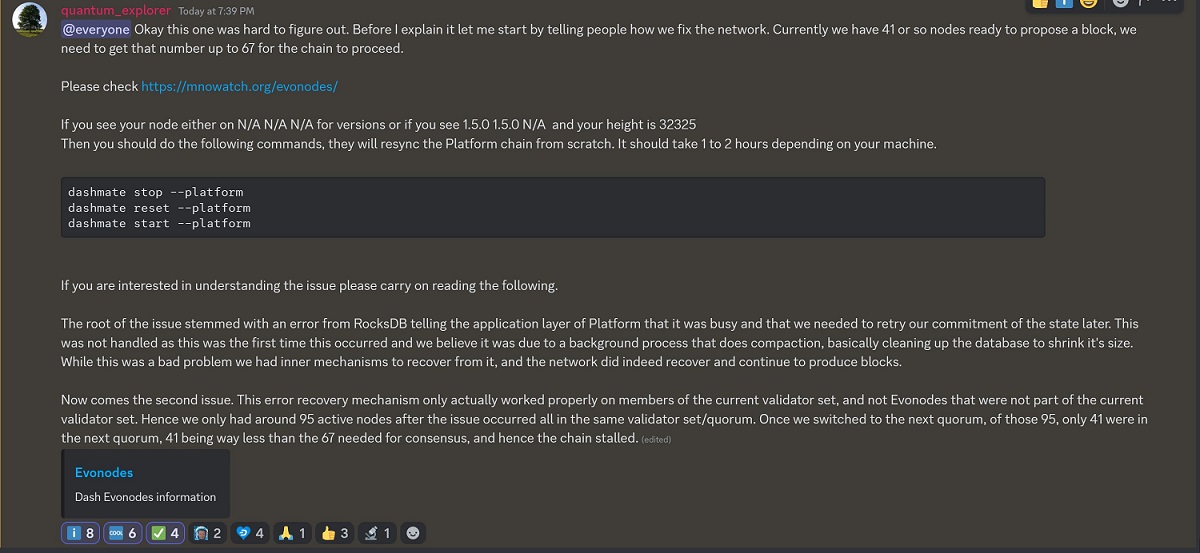Image resolution: width=1200 pixels, height=553 pixels.
Task: Open the more options menu on message
Action: 1169,3
